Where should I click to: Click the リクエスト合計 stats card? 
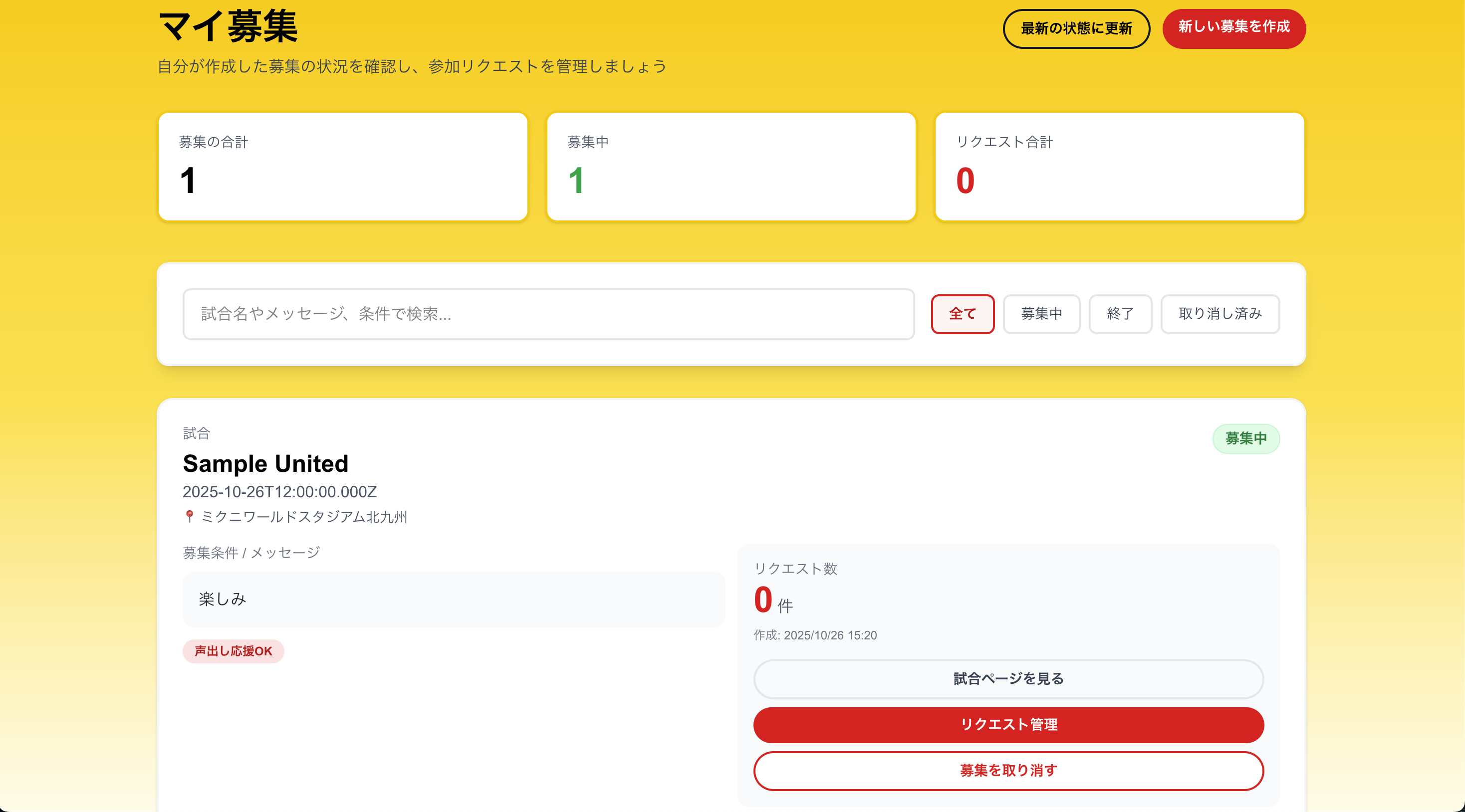pos(1119,167)
